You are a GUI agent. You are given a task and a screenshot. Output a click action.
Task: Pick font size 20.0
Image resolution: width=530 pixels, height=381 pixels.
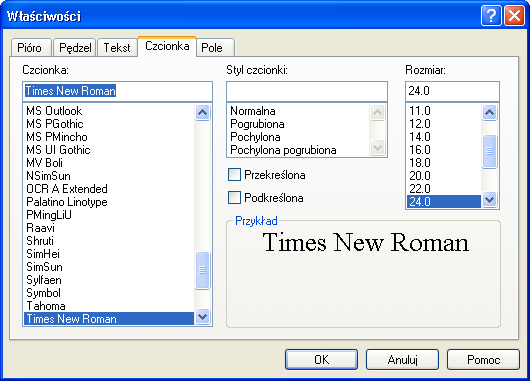[444, 176]
